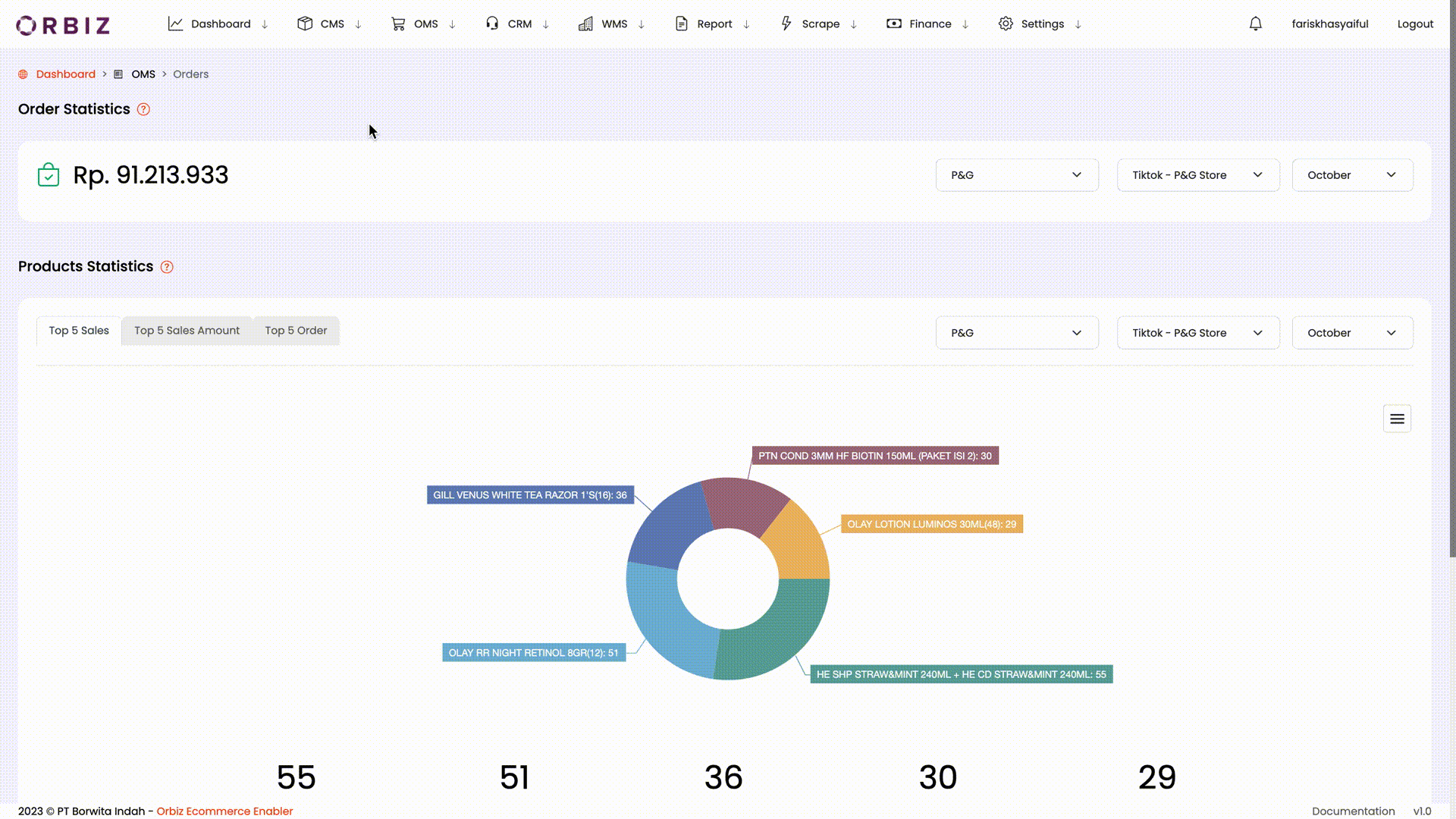Expand the CRM menu arrow

(546, 24)
